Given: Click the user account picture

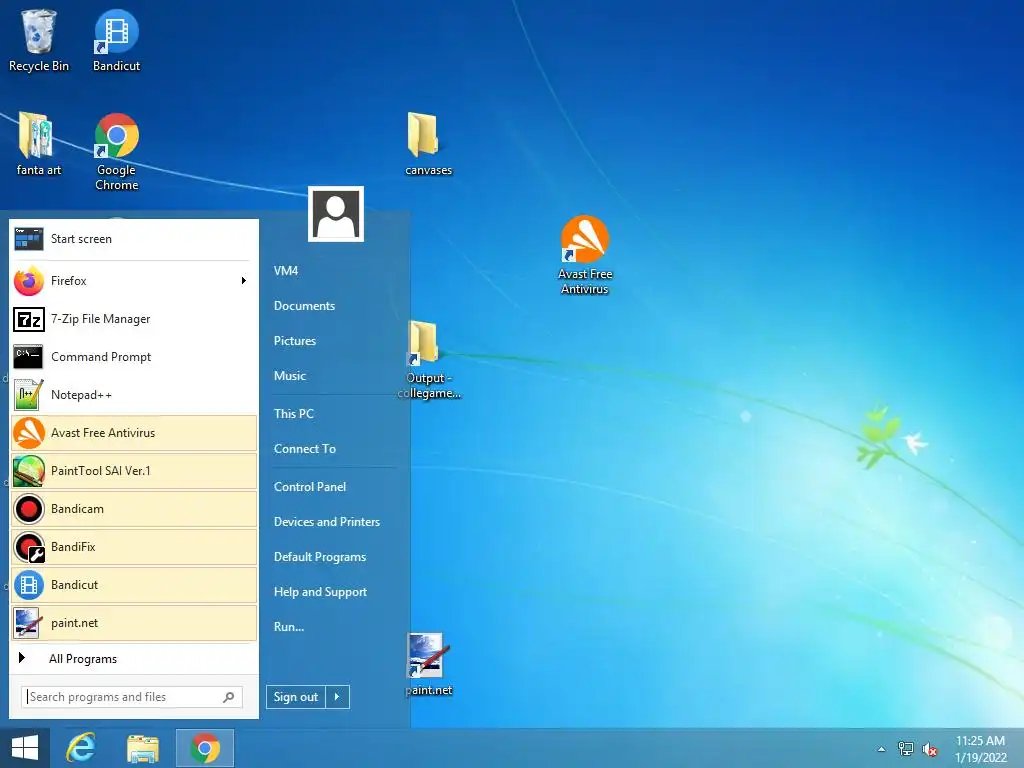Looking at the screenshot, I should coord(336,214).
